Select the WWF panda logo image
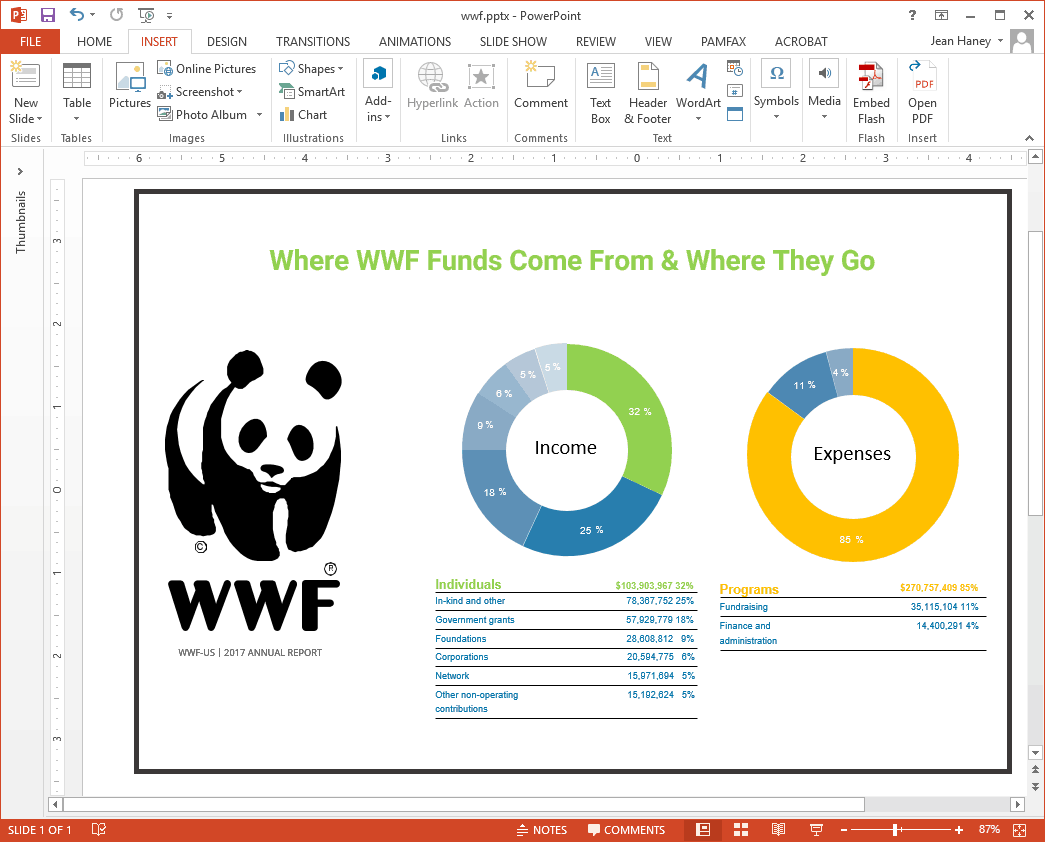The width and height of the screenshot is (1045, 842). pos(253,490)
